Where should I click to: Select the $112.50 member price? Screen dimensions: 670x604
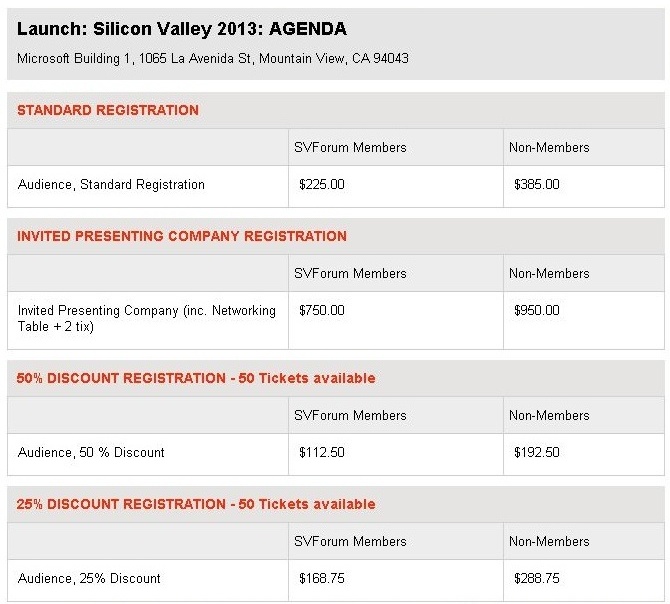point(322,453)
